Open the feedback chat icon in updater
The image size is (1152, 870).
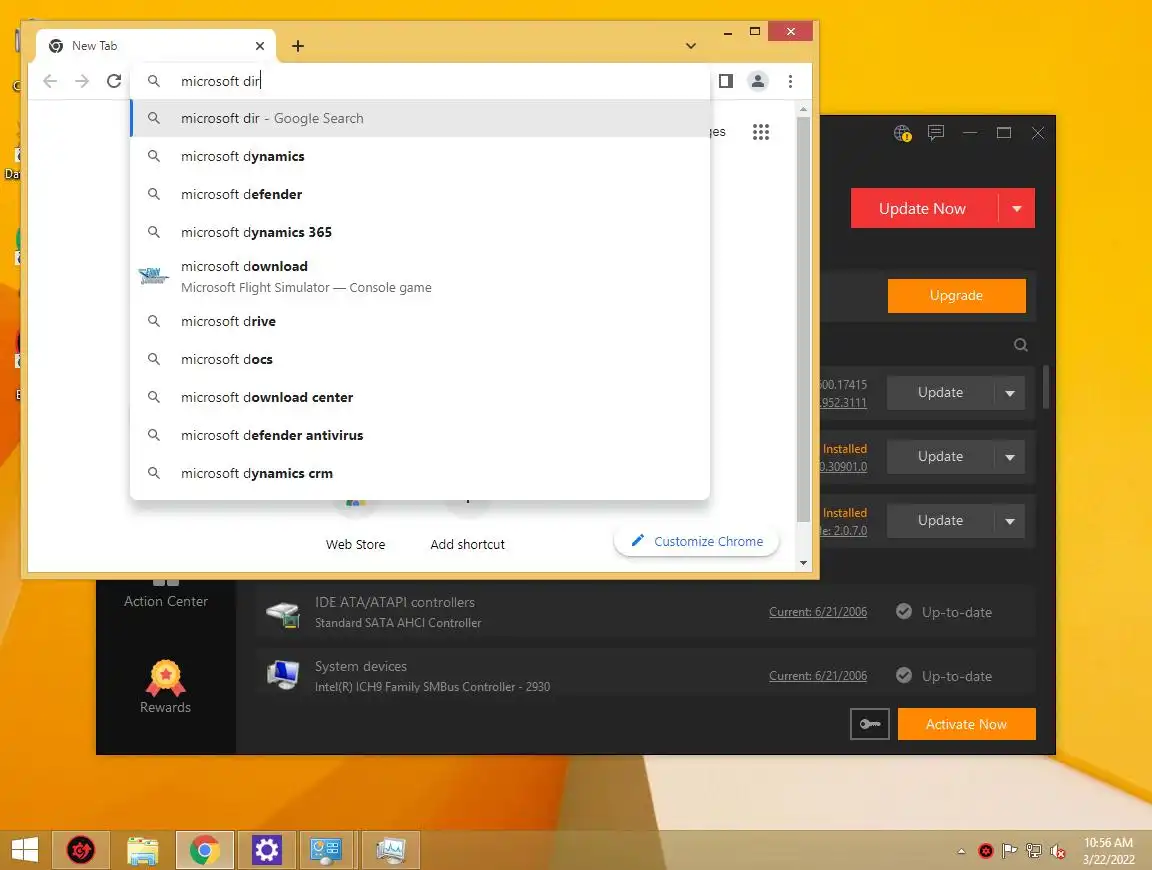(935, 132)
